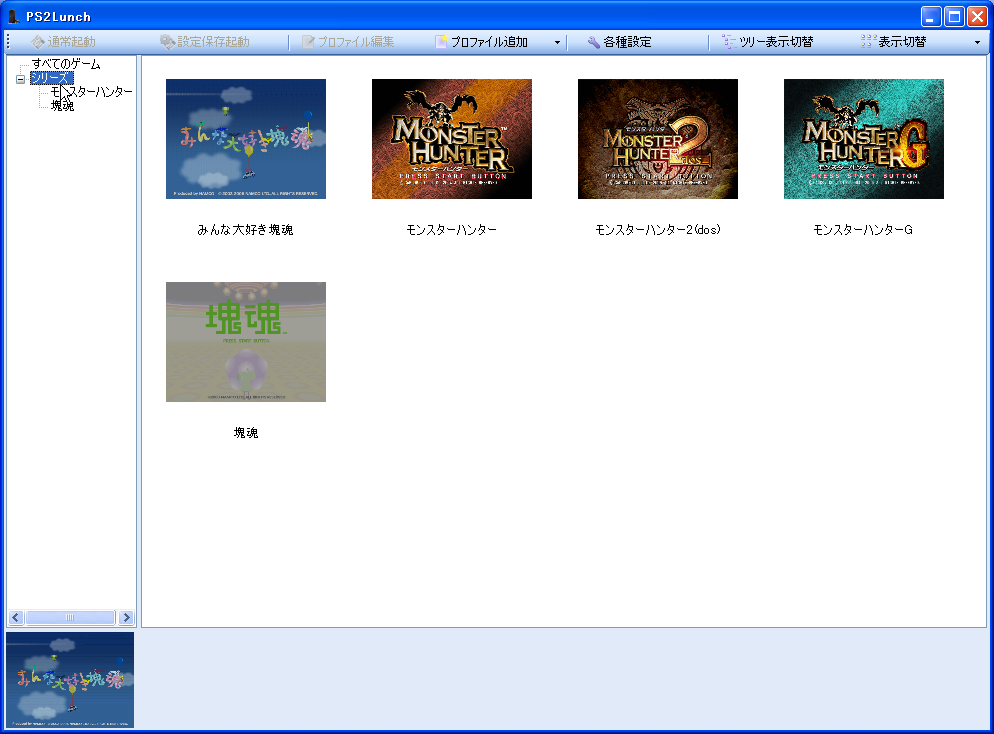994x734 pixels.
Task: Click the 通常起動 toolbar icon
Action: pos(38,42)
